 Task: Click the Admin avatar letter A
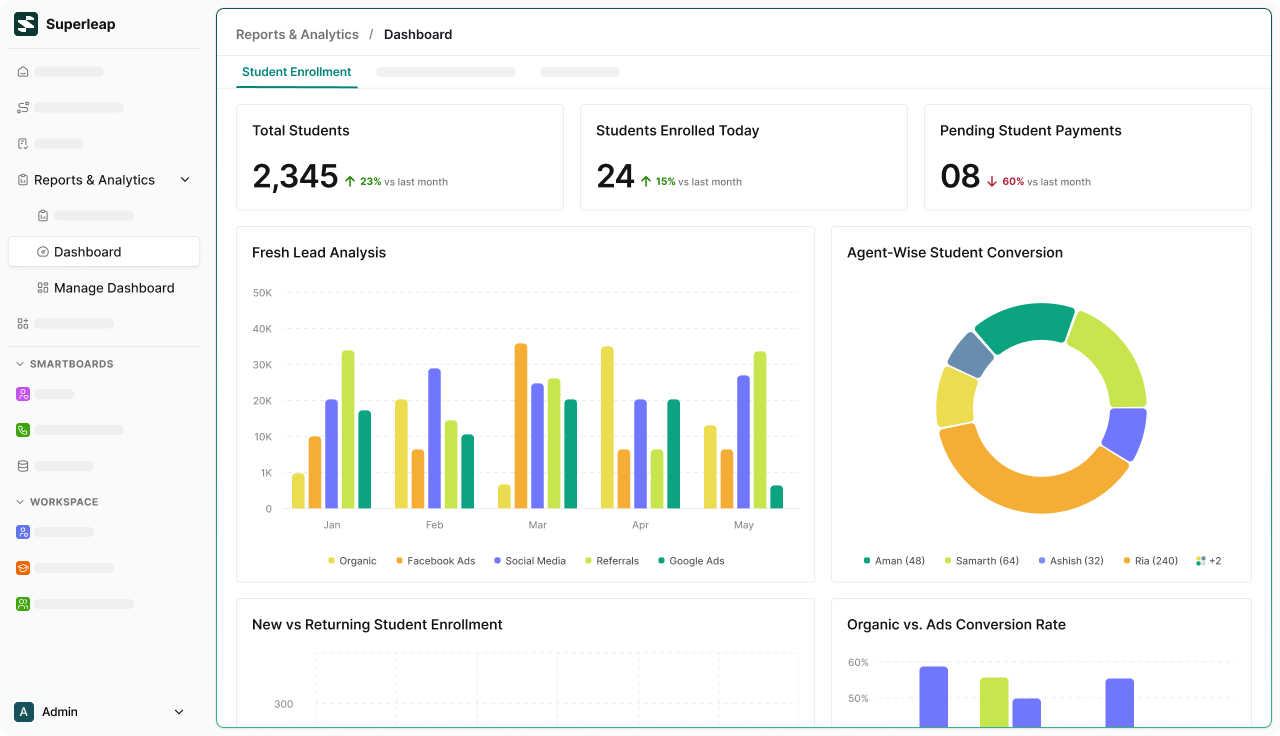[x=24, y=712]
